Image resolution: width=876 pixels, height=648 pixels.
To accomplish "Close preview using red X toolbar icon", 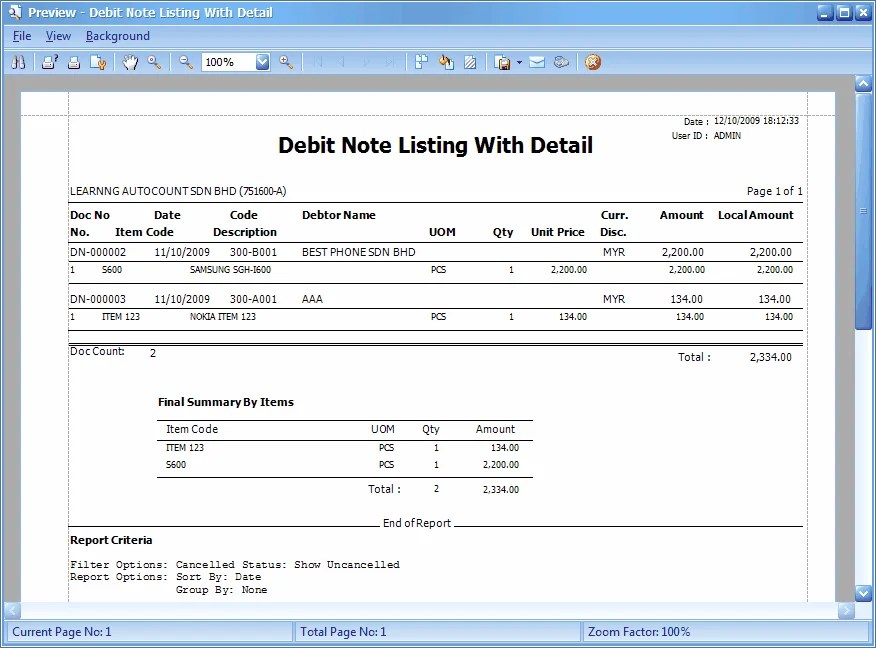I will point(592,62).
